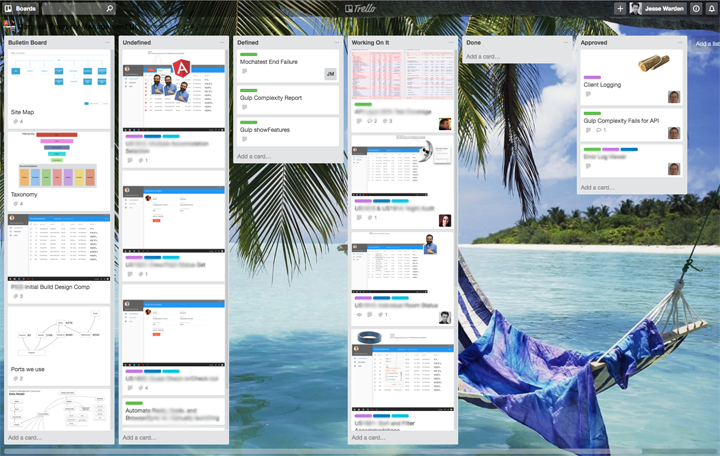The height and width of the screenshot is (456, 720).
Task: Add a card to Undefined list
Action: point(140,438)
